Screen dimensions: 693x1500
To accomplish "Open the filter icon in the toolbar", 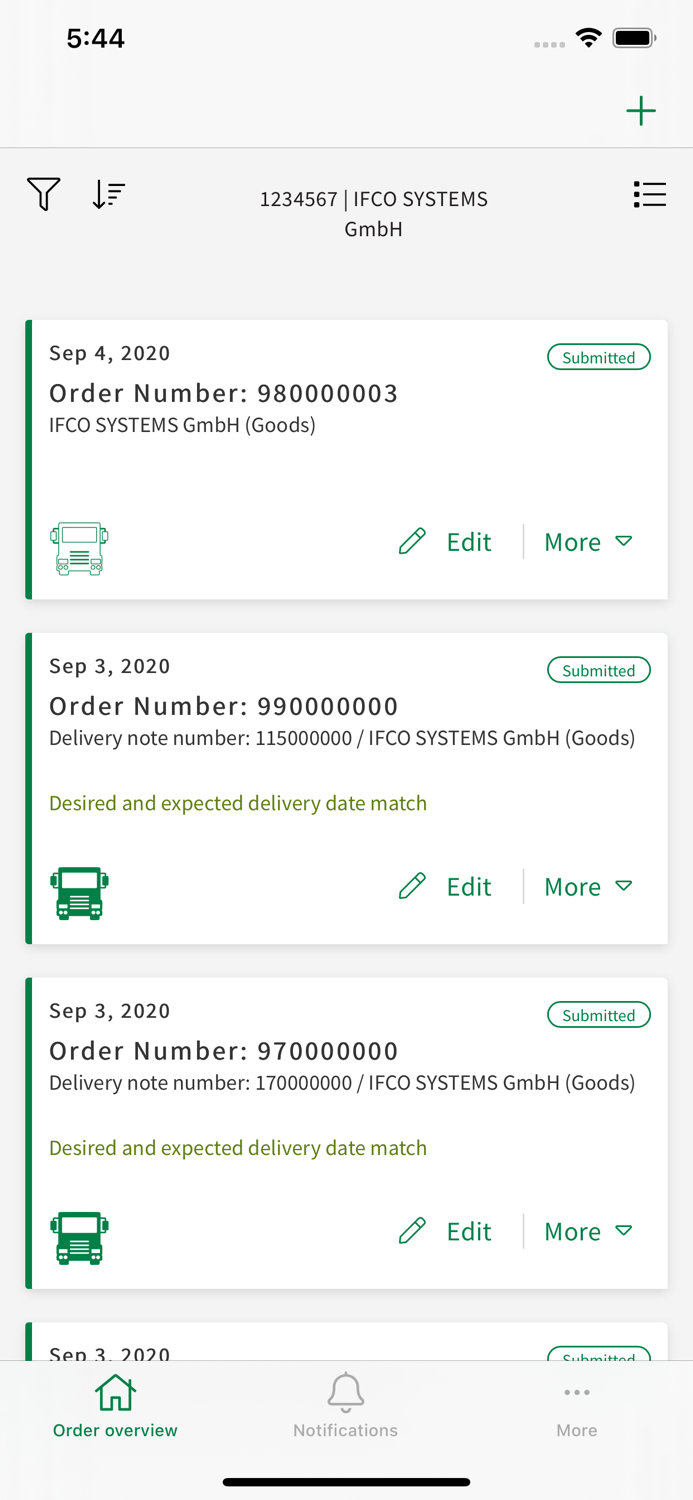I will click(x=42, y=194).
